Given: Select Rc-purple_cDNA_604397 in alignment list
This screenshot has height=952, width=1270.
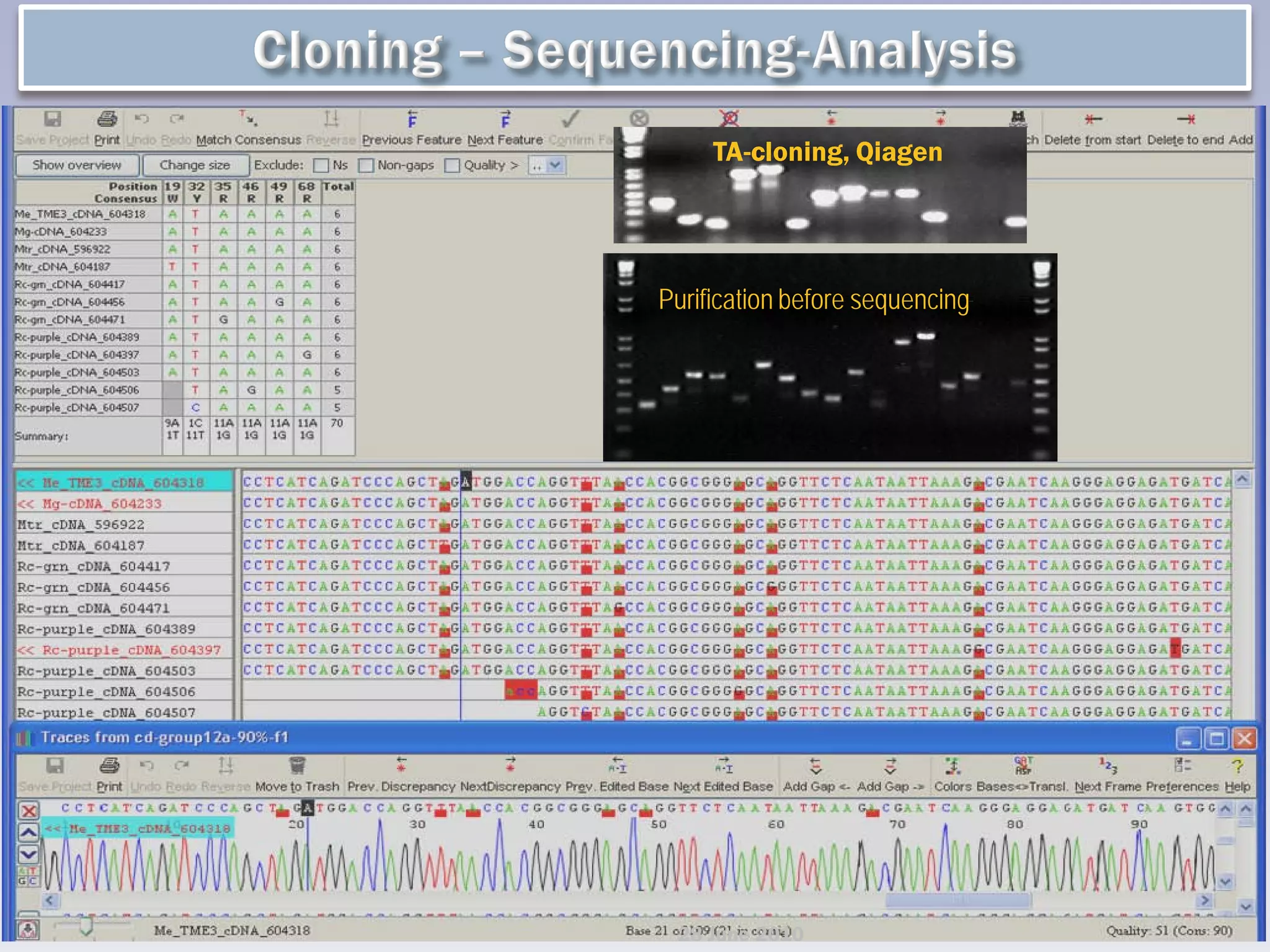Looking at the screenshot, I should 124,650.
